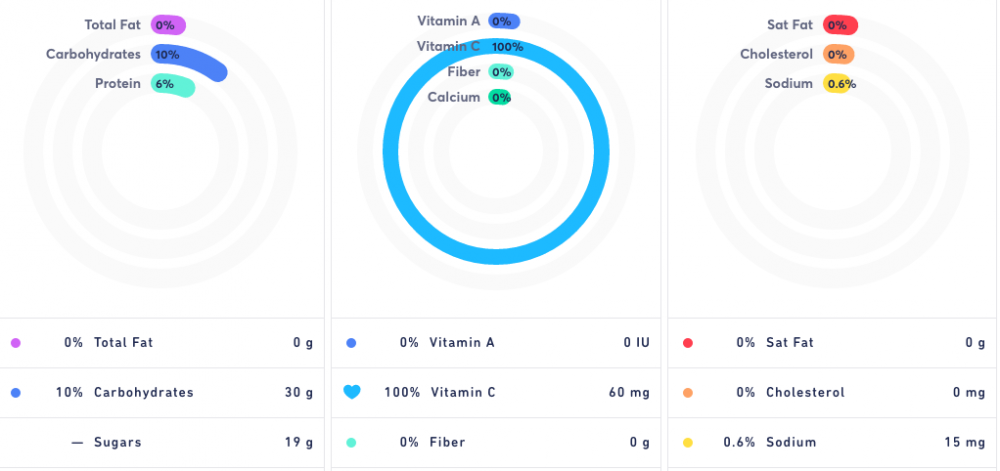Select the Protein 6% chart arc
1000x471 pixels.
(173, 85)
